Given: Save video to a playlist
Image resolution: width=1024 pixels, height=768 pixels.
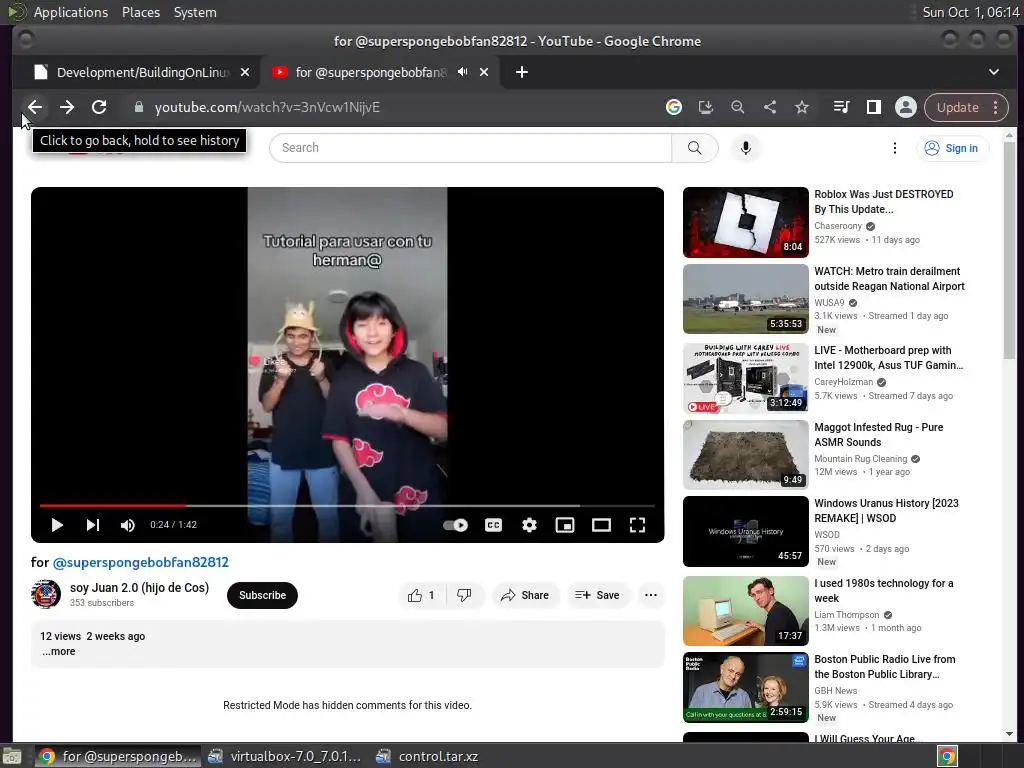Looking at the screenshot, I should tap(598, 596).
